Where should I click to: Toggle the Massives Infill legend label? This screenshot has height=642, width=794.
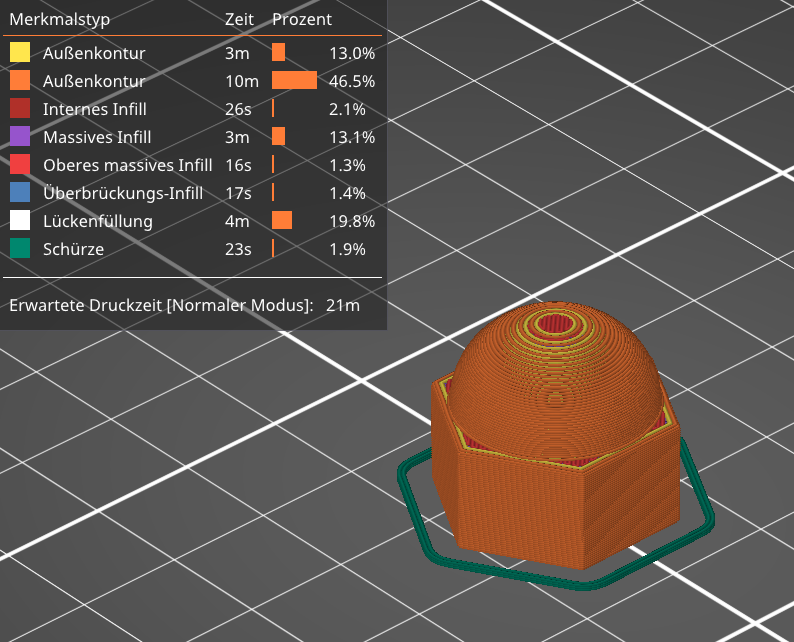tap(97, 137)
